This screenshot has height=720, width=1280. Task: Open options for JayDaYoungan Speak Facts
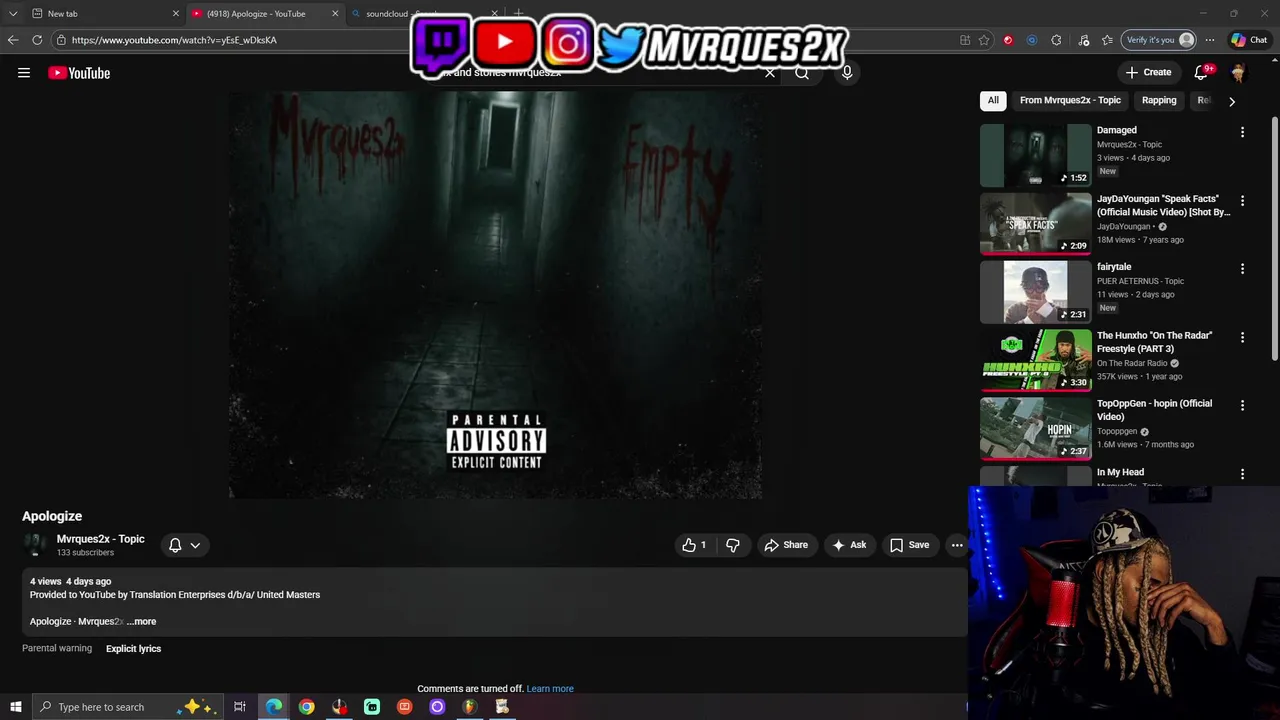tap(1242, 200)
